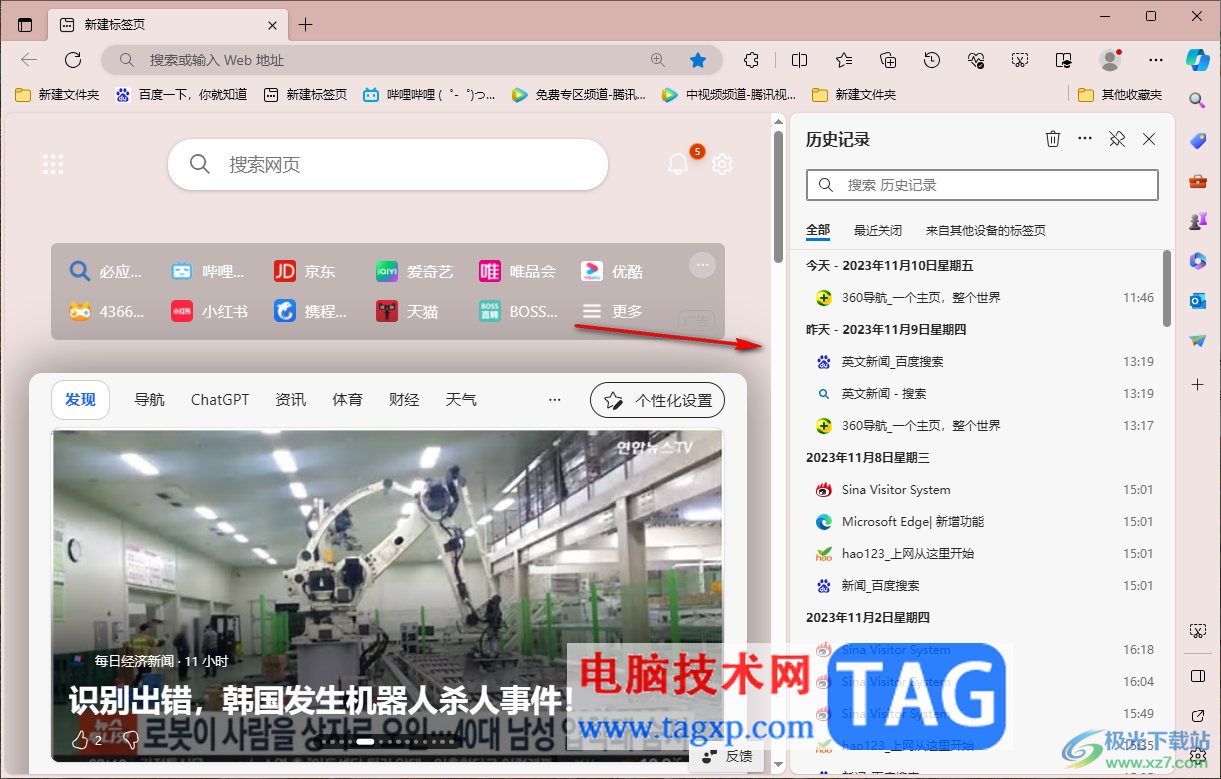Screen dimensions: 1221x779
Task: Switch to the 最近关闭 tab
Action: point(878,230)
